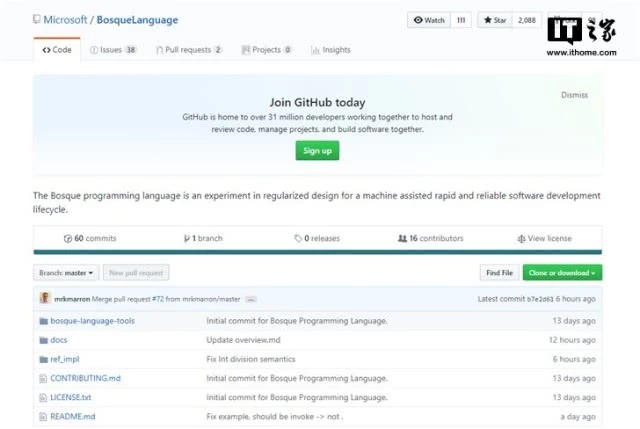This screenshot has height=429, width=640.
Task: Click the CONTRIBUTING.md file icon
Action: click(43, 378)
